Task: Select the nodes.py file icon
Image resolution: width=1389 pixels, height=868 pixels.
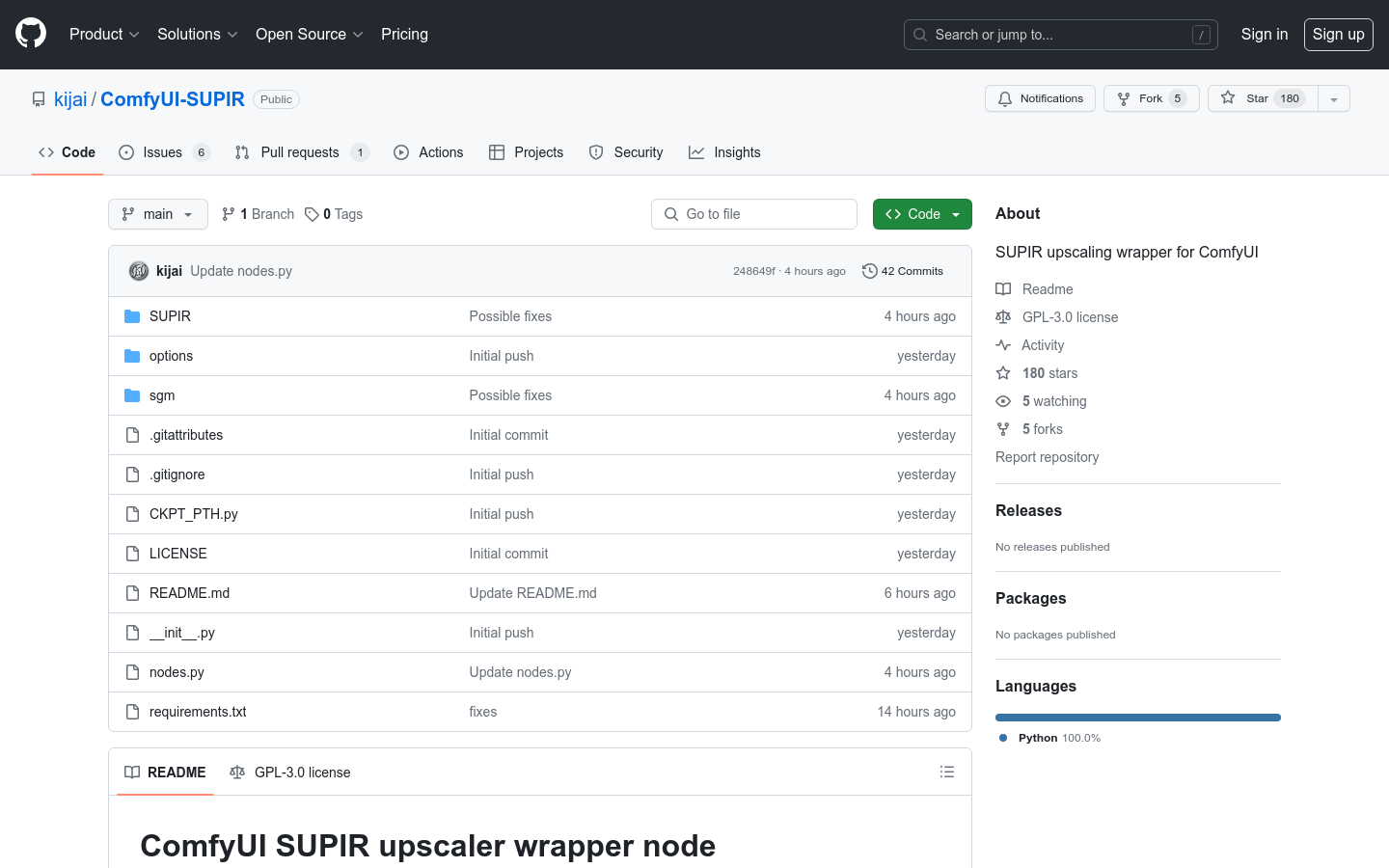Action: (x=132, y=672)
